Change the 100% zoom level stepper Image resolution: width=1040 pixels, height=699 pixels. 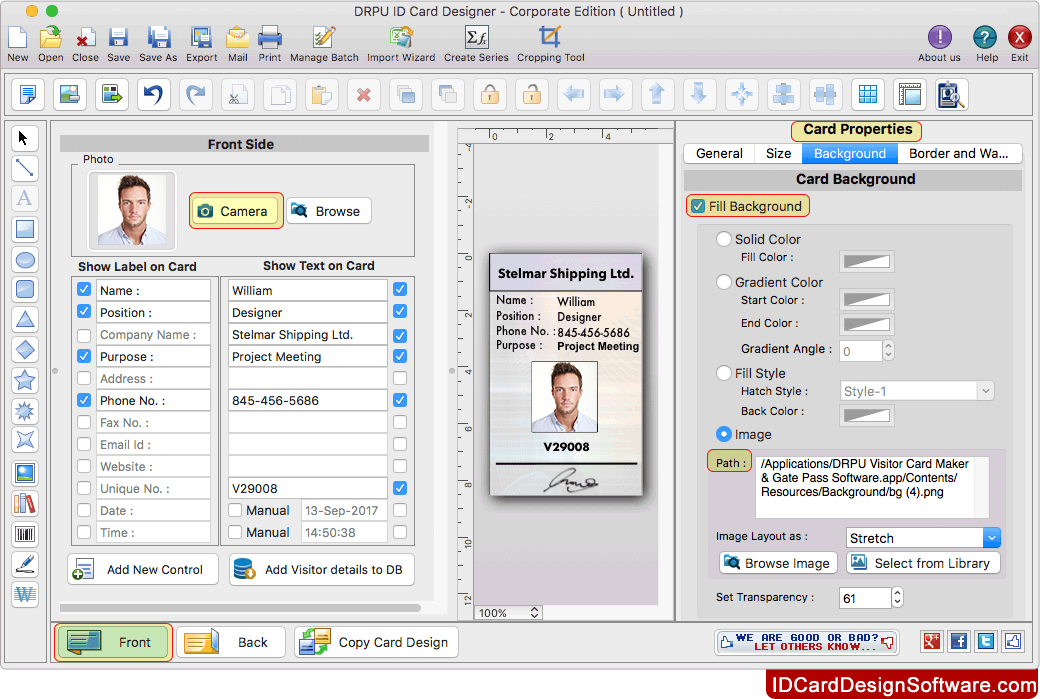pos(534,613)
